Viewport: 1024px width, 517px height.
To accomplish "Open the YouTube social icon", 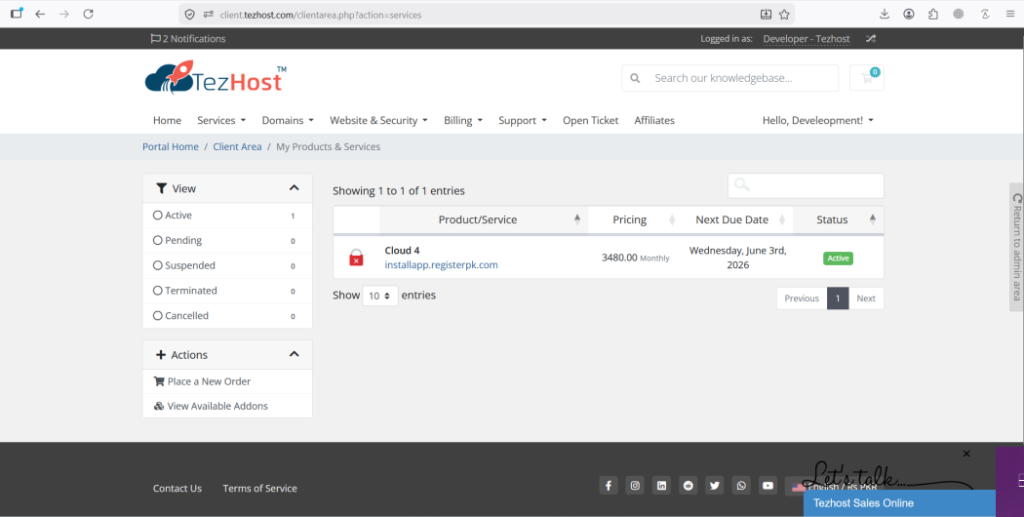I will (x=768, y=486).
